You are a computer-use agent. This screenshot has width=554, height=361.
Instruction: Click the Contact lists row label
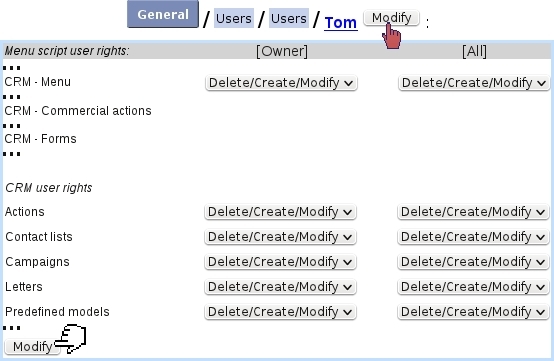[39, 237]
